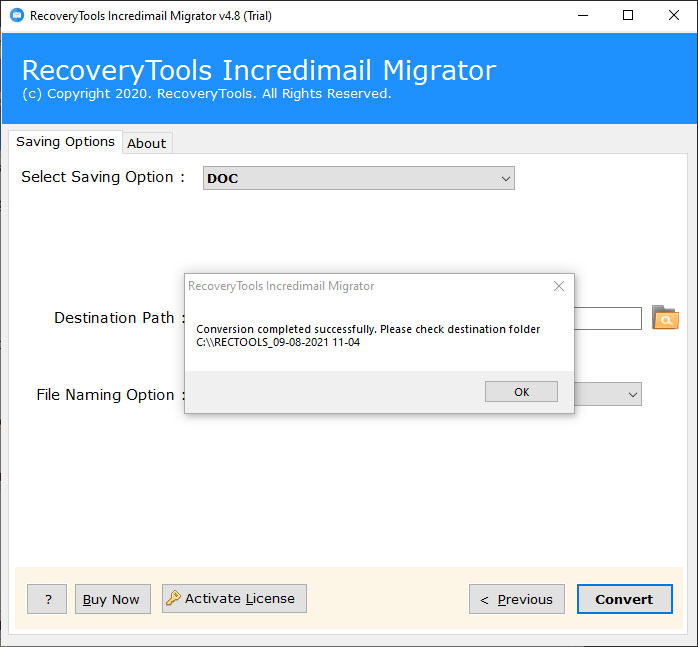This screenshot has width=698, height=647.
Task: Click the 'Select Saving Option :' label
Action: pyautogui.click(x=103, y=177)
